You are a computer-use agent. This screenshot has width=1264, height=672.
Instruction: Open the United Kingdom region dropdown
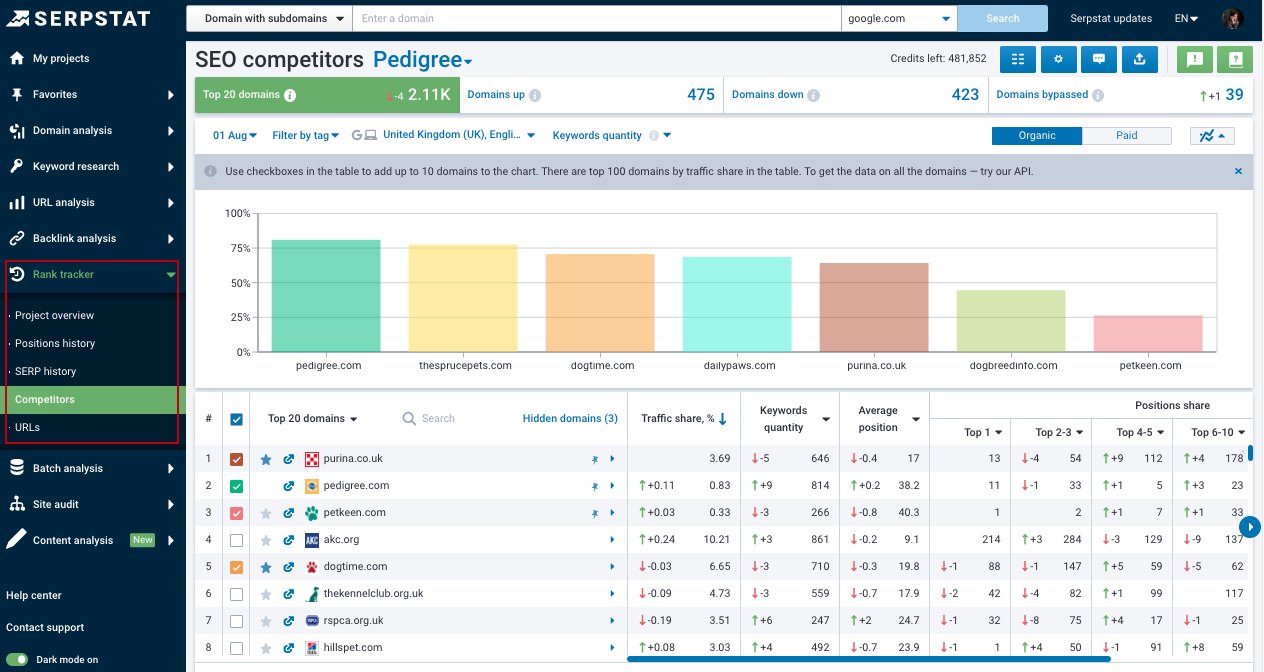point(458,136)
